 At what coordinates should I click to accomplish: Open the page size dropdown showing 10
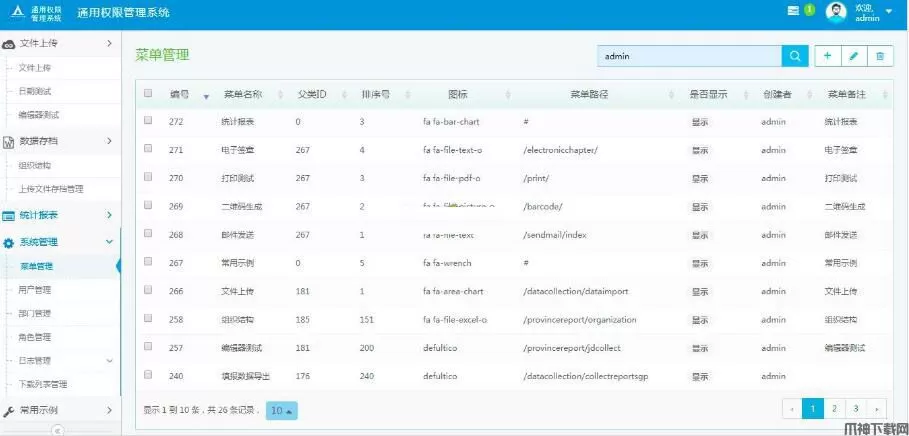click(x=281, y=411)
